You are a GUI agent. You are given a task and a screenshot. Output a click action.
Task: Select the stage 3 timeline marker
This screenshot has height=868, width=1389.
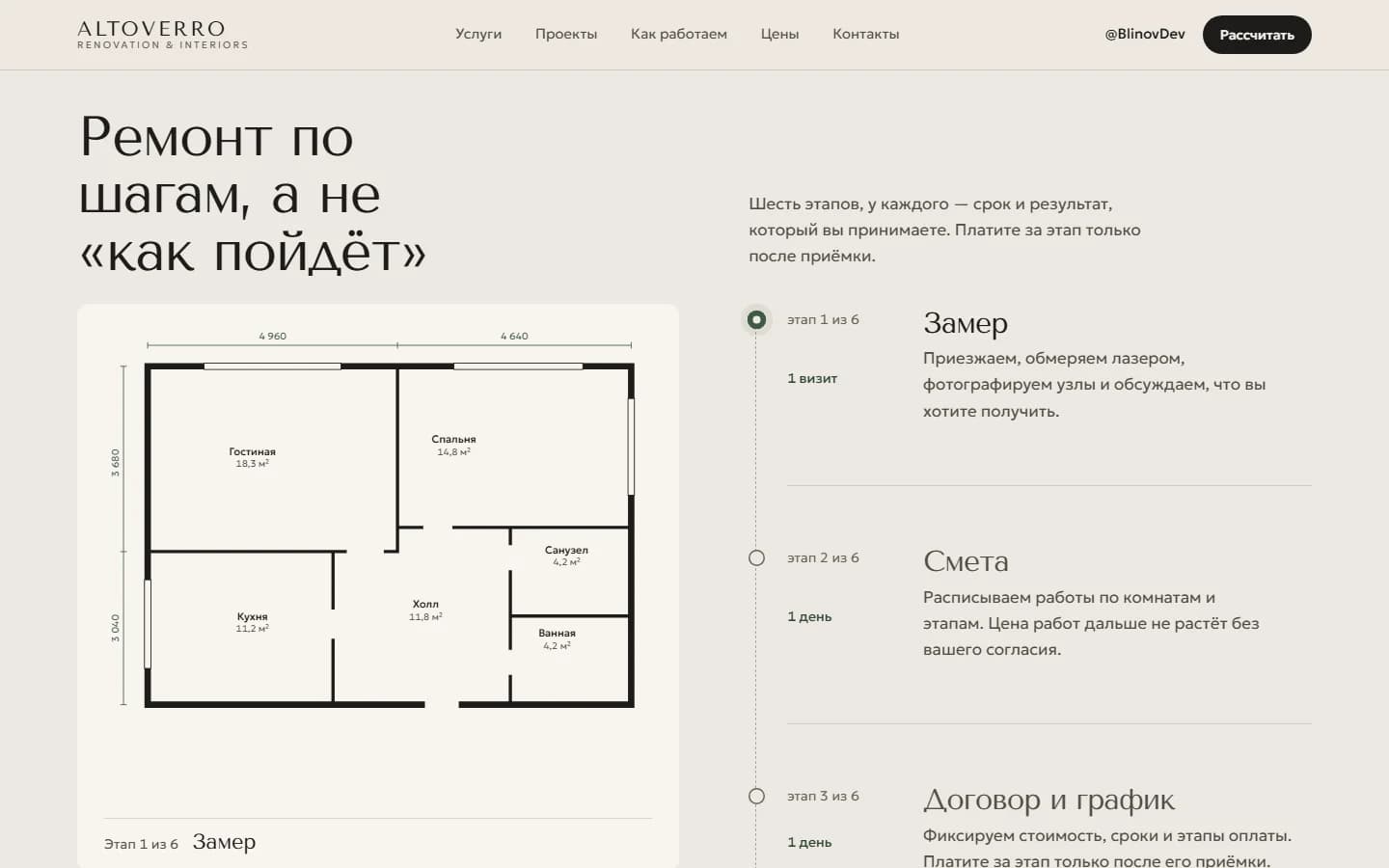pyautogui.click(x=756, y=796)
